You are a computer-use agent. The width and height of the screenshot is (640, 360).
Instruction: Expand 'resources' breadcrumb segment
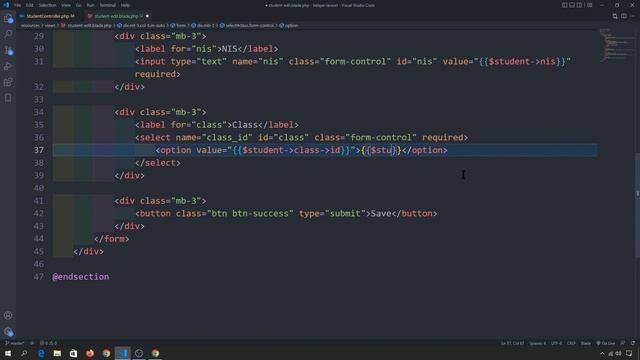tap(30, 25)
